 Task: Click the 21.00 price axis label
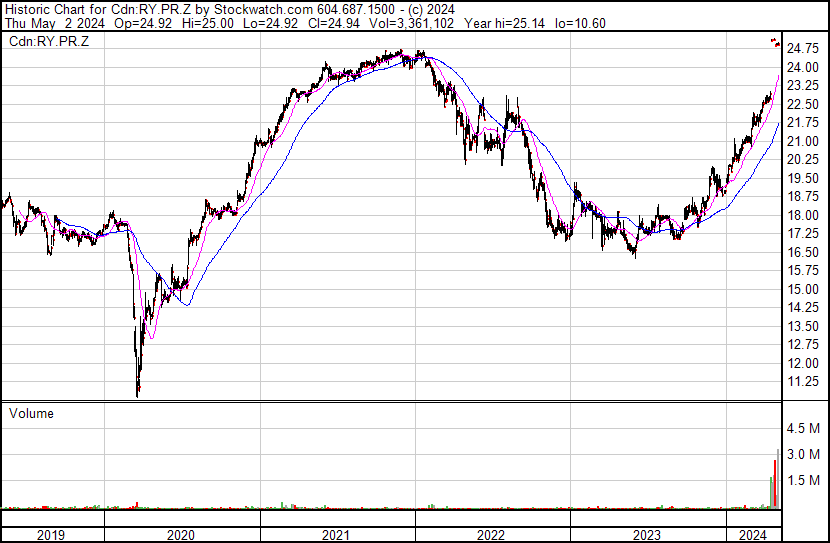(803, 141)
